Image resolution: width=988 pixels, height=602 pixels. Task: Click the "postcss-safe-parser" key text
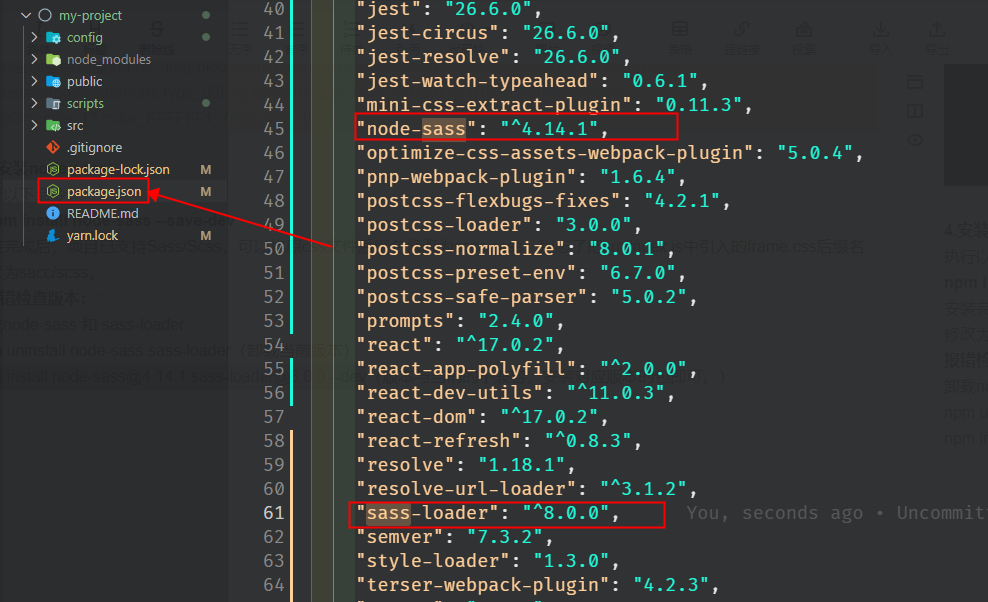472,296
